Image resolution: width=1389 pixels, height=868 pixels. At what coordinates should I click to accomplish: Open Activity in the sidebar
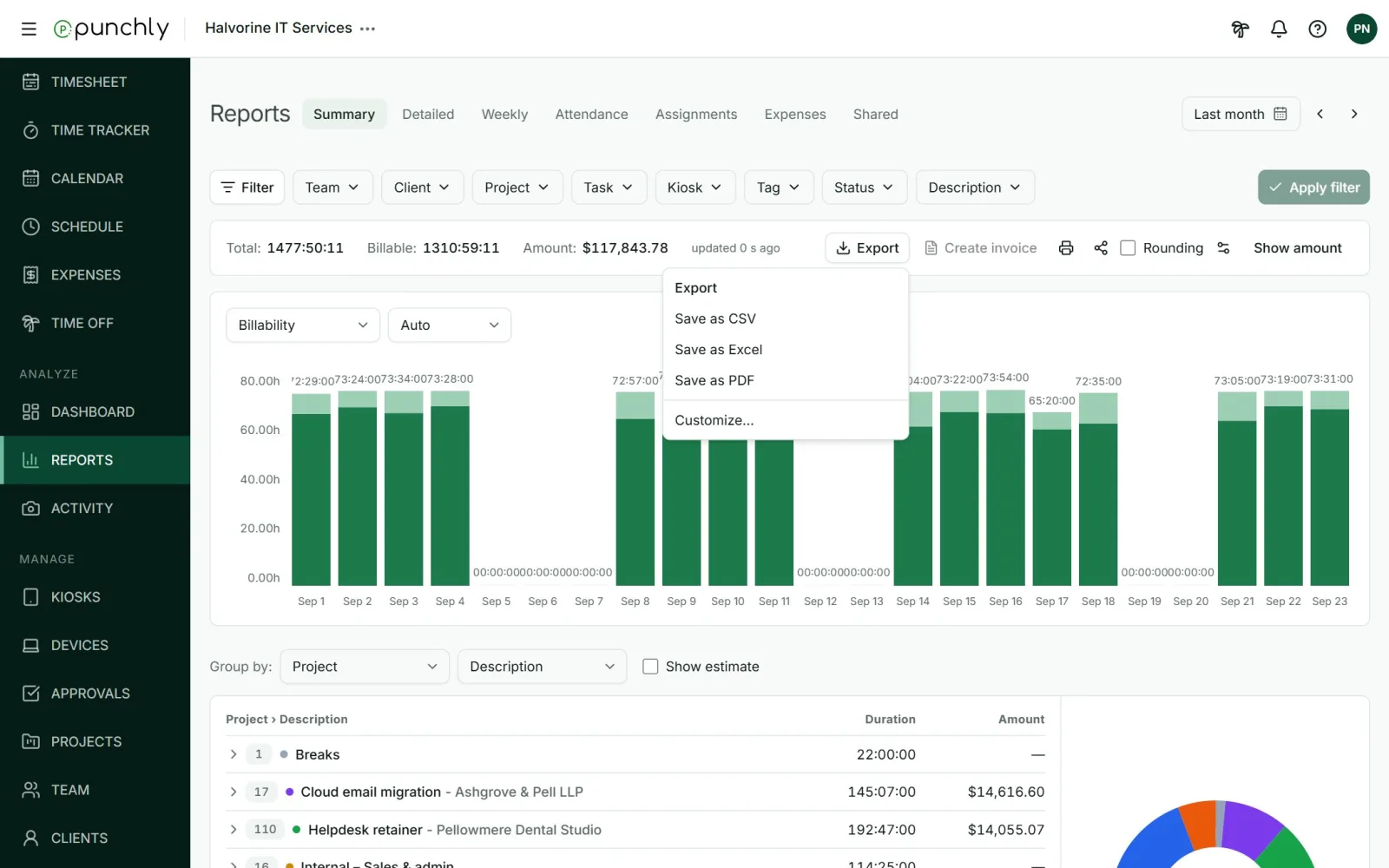tap(95, 508)
